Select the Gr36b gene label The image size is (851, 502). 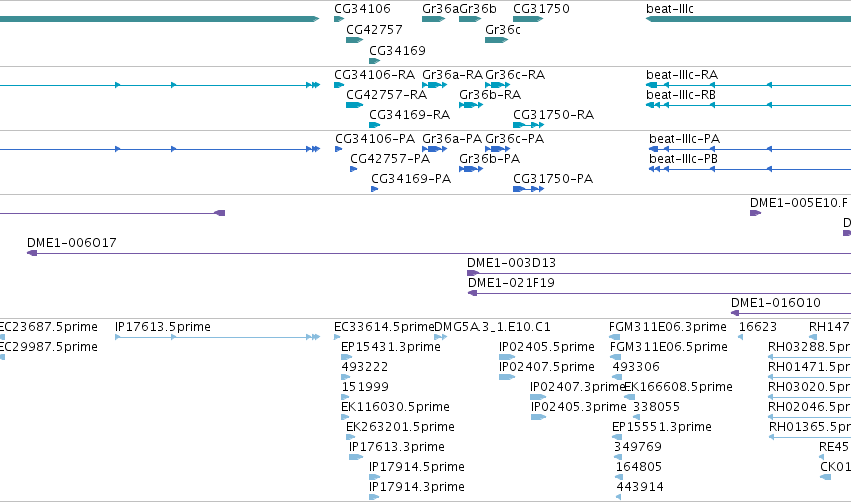(x=478, y=9)
